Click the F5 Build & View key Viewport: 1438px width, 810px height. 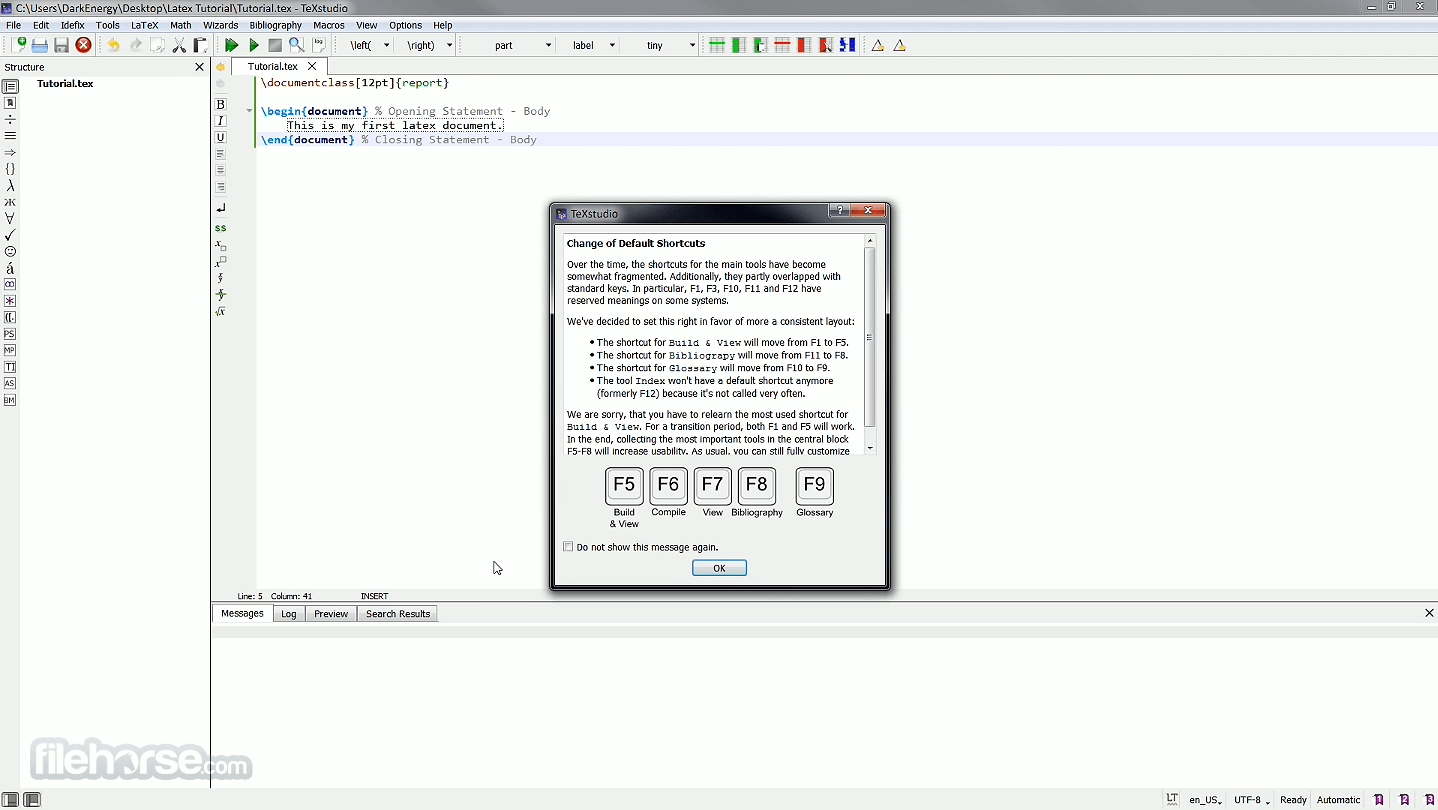point(624,486)
